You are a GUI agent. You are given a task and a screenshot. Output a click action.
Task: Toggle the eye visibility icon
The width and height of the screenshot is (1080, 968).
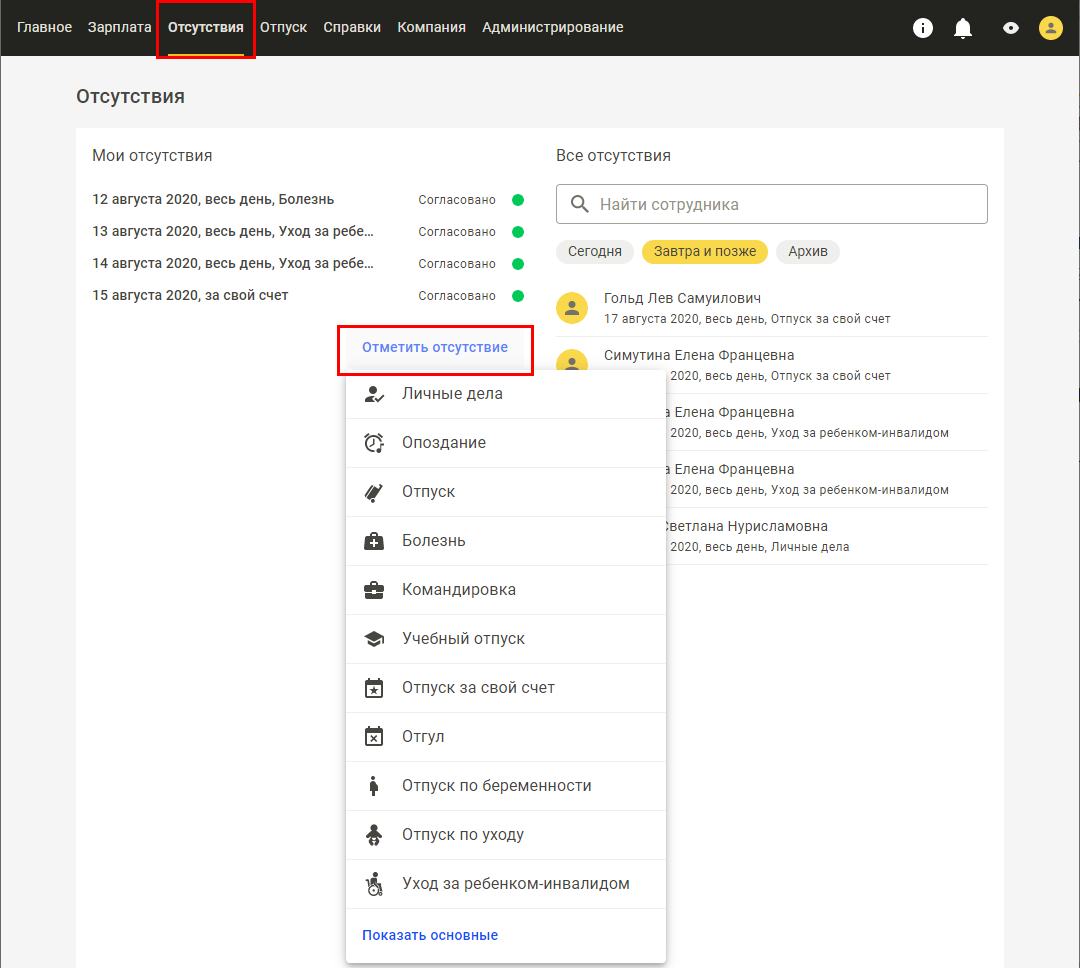[x=1011, y=28]
